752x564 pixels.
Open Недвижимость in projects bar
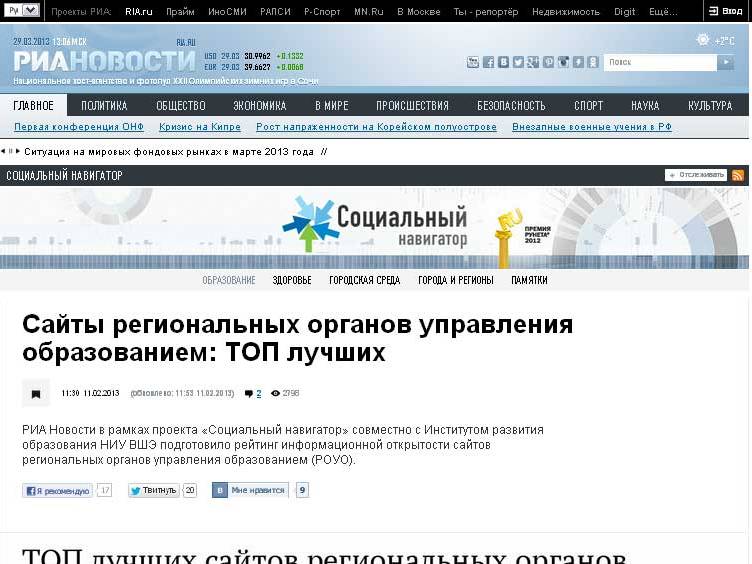[x=566, y=12]
